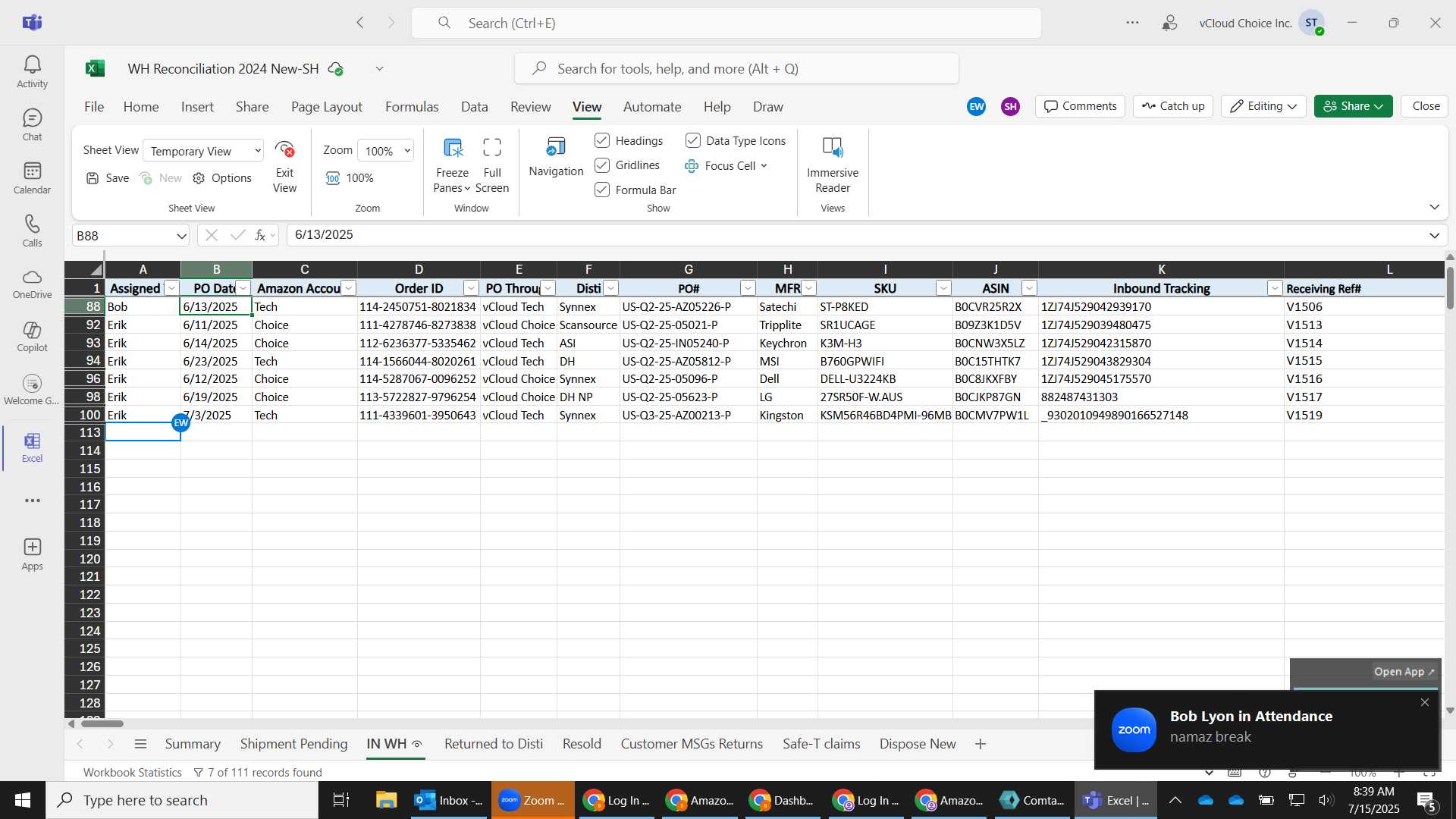Click the fx insert function icon

(260, 235)
